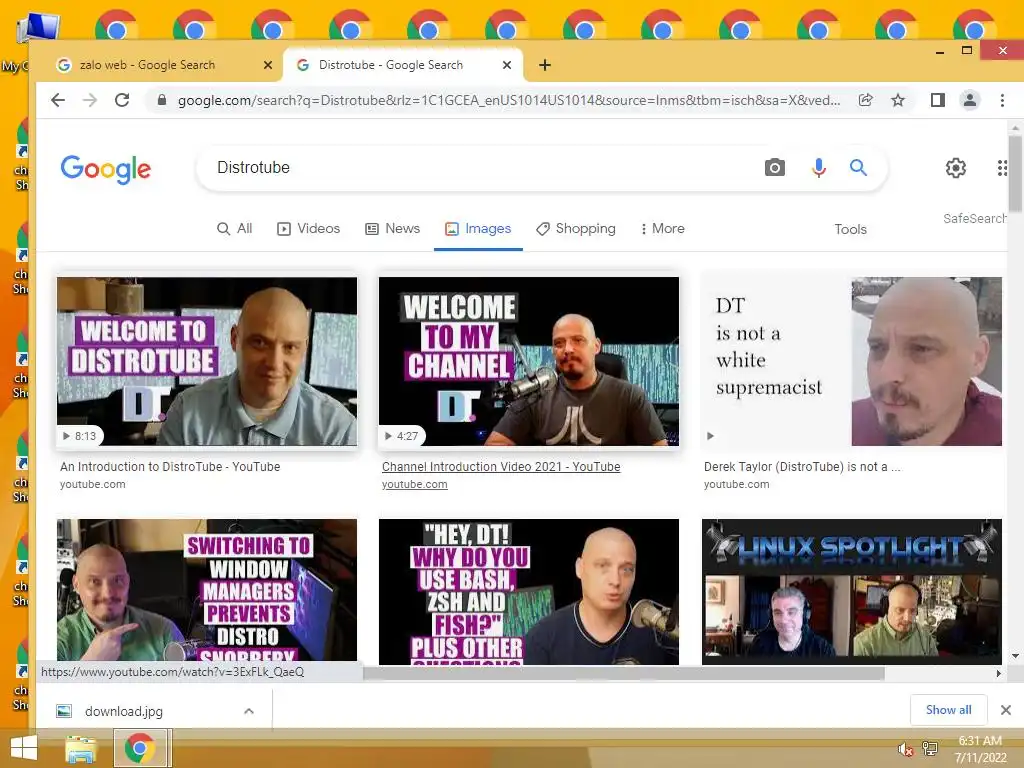Go back to the previous page
Screen dimensions: 1024x768
click(58, 100)
